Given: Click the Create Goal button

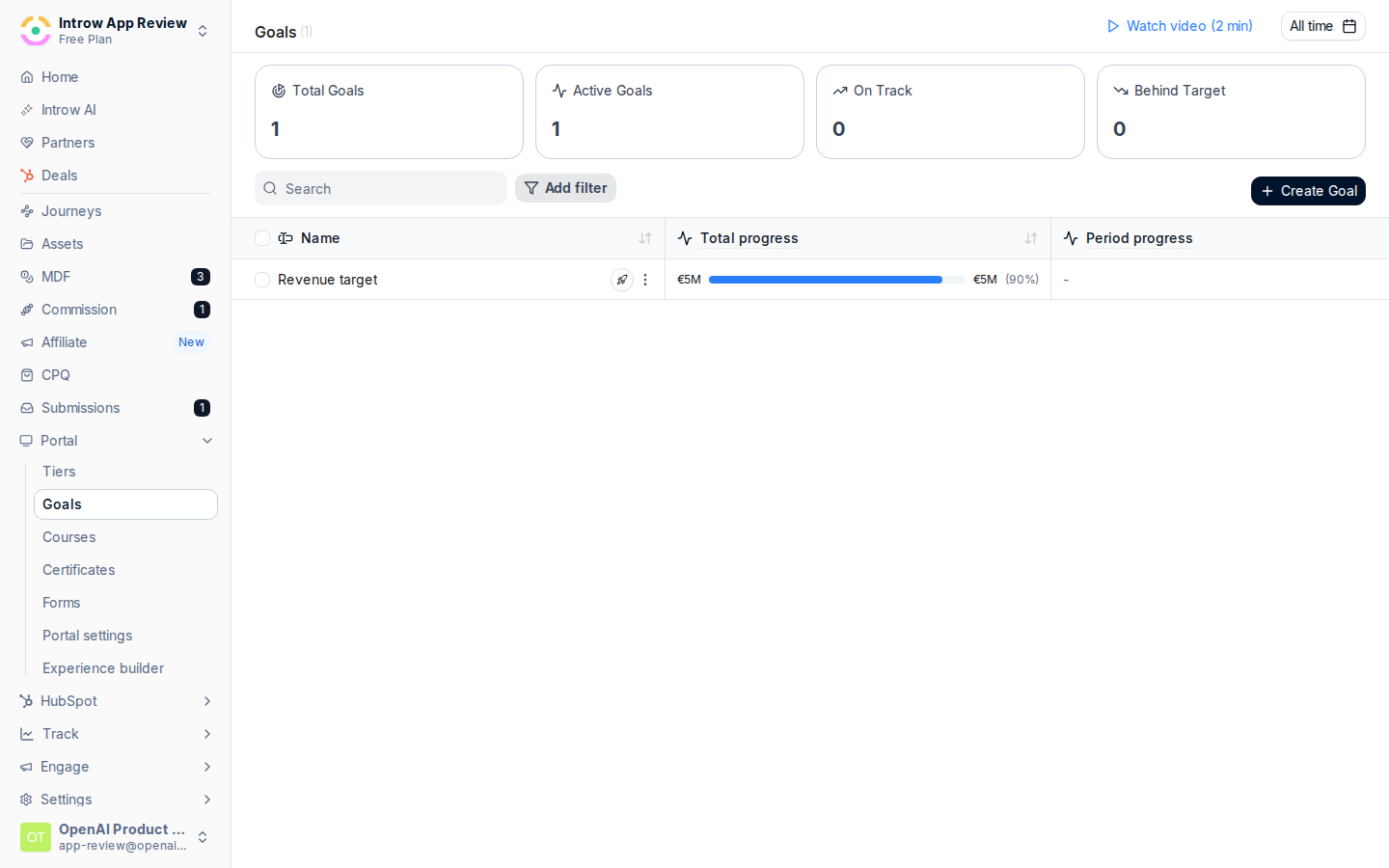Looking at the screenshot, I should 1308,191.
